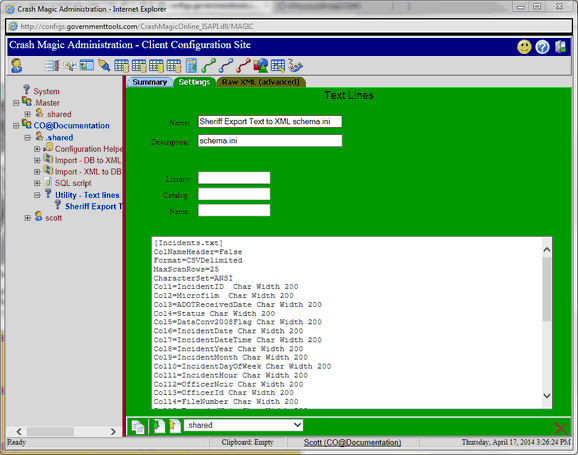The height and width of the screenshot is (455, 578).
Task: Click the text area vertical scrollbar thumb
Action: (x=547, y=288)
